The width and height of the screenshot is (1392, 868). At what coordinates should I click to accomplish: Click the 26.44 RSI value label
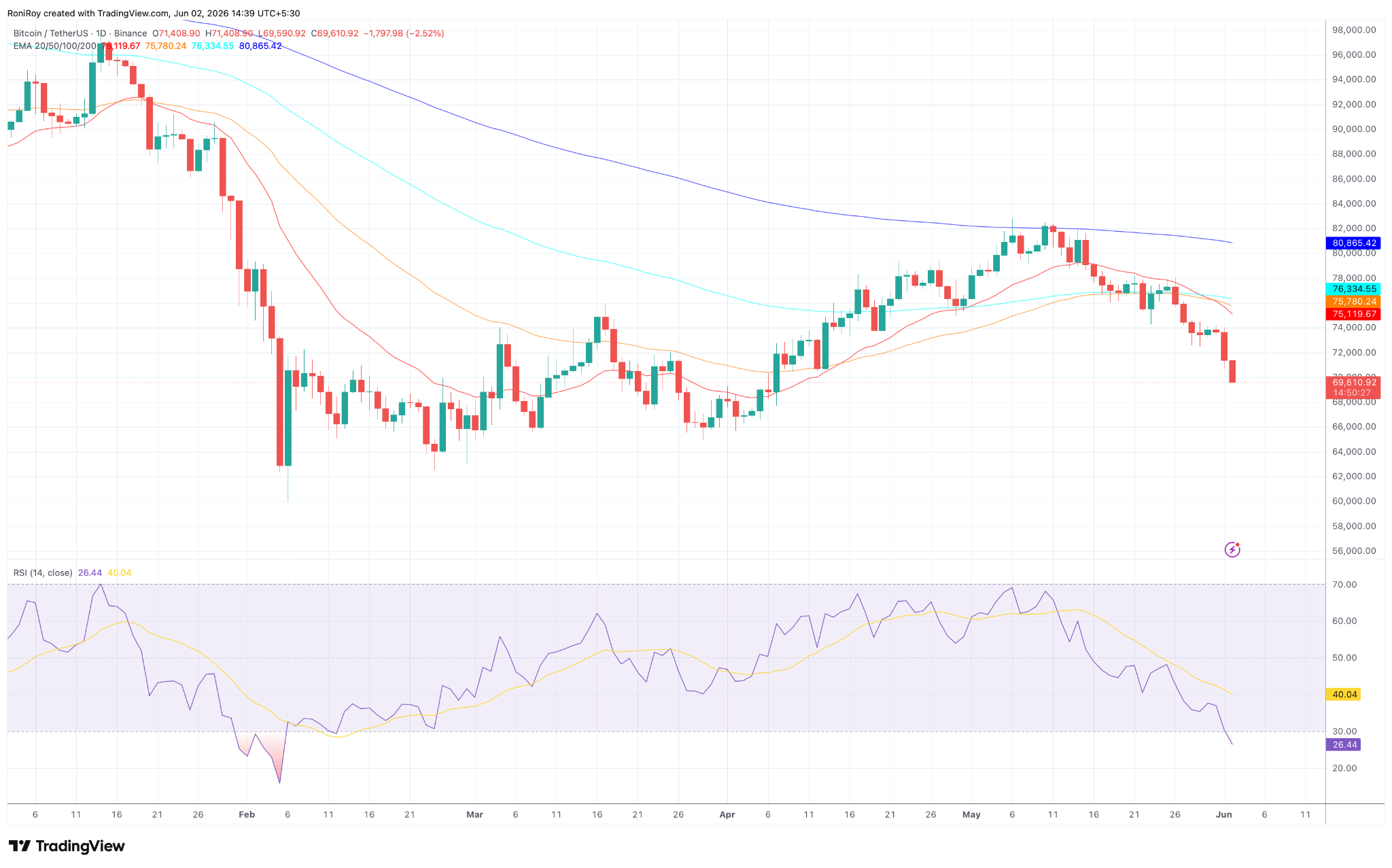1344,745
